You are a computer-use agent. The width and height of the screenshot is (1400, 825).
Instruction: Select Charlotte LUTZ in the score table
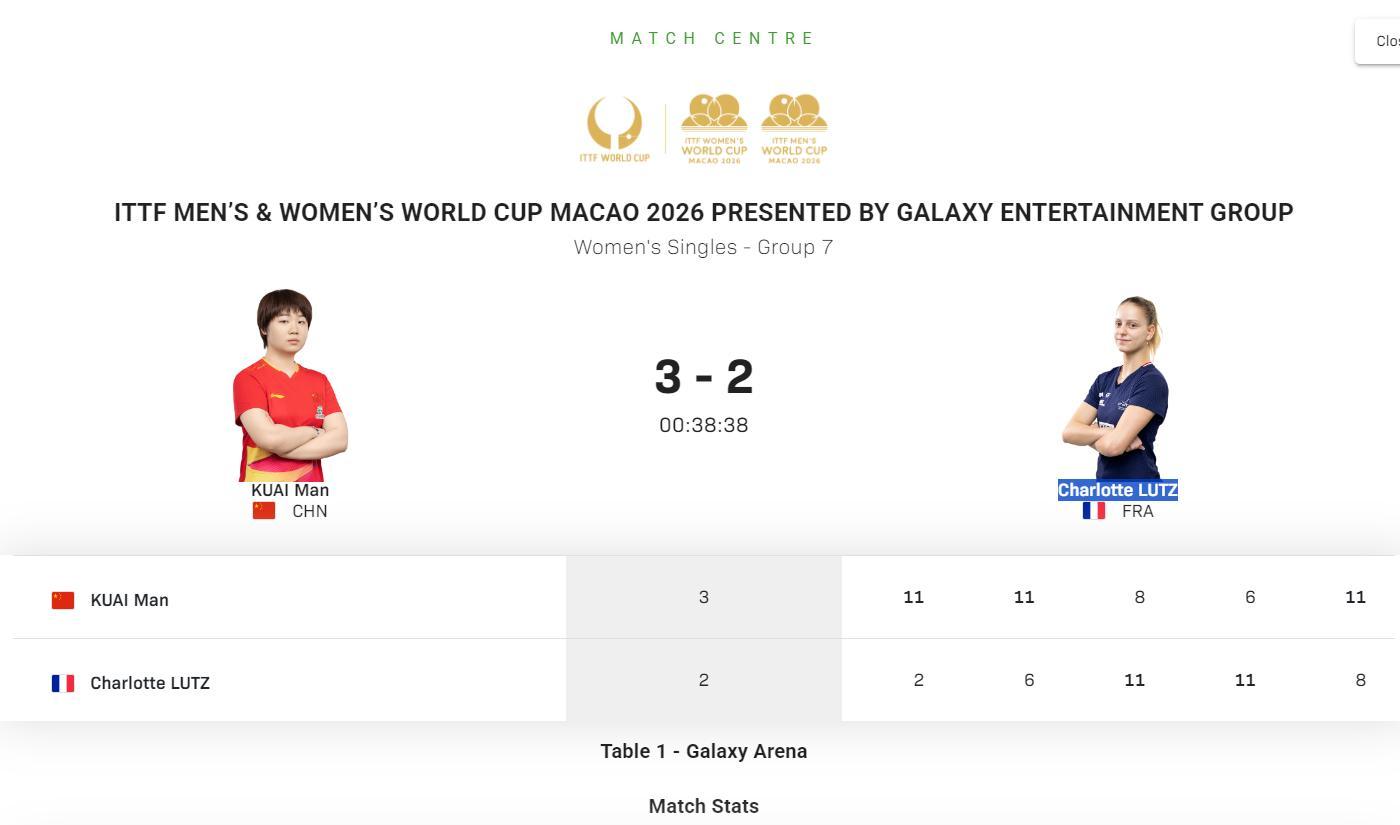(x=150, y=683)
